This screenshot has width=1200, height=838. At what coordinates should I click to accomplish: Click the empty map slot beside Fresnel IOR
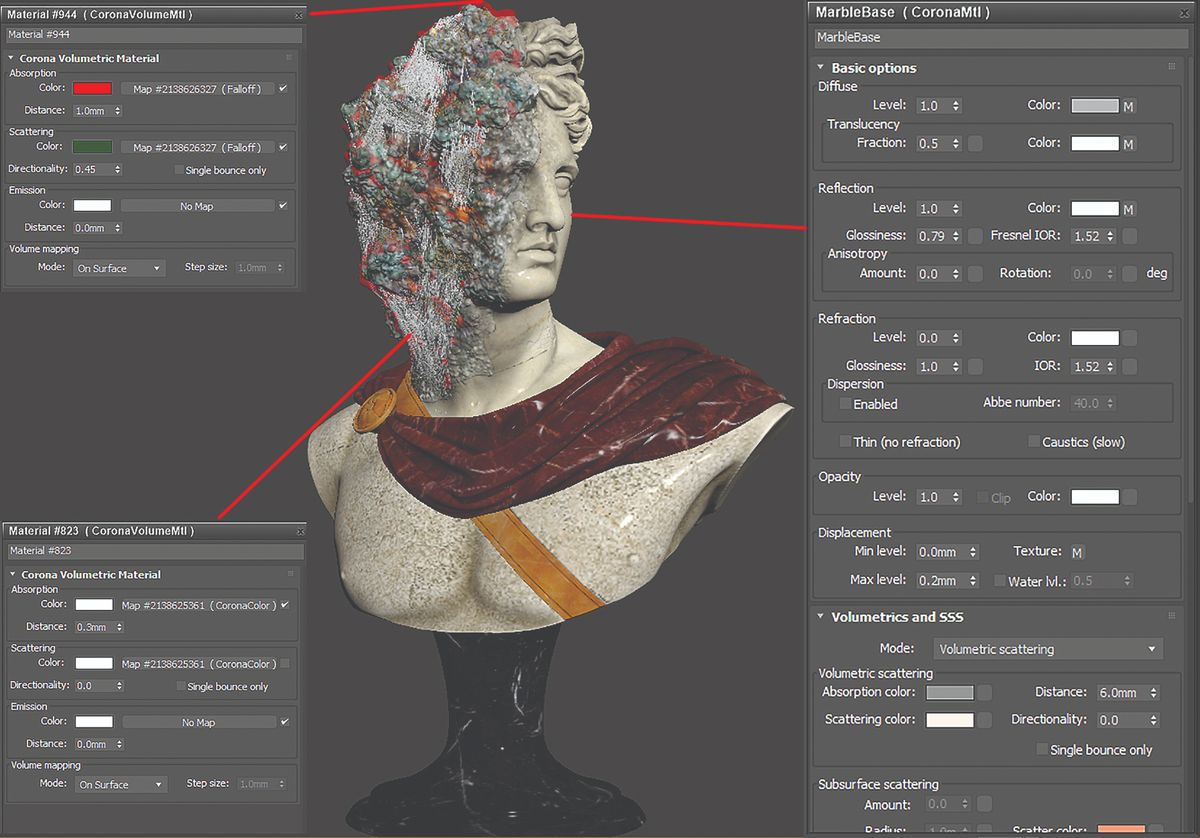[x=1130, y=236]
